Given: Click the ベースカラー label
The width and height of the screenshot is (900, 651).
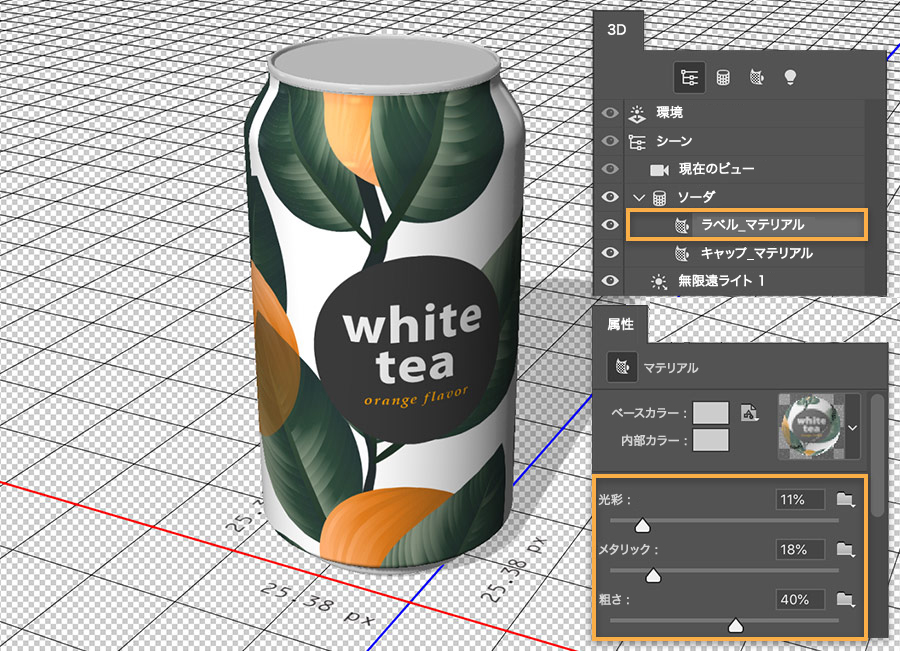Looking at the screenshot, I should coord(649,413).
